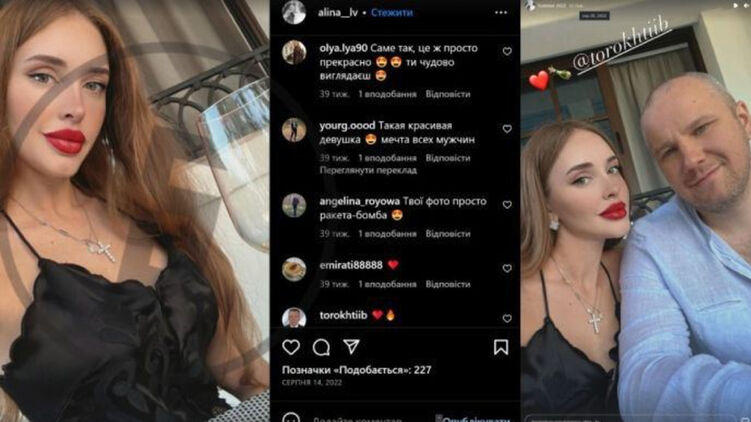
Task: Like torokhtiib's comment heart
Action: coord(507,318)
